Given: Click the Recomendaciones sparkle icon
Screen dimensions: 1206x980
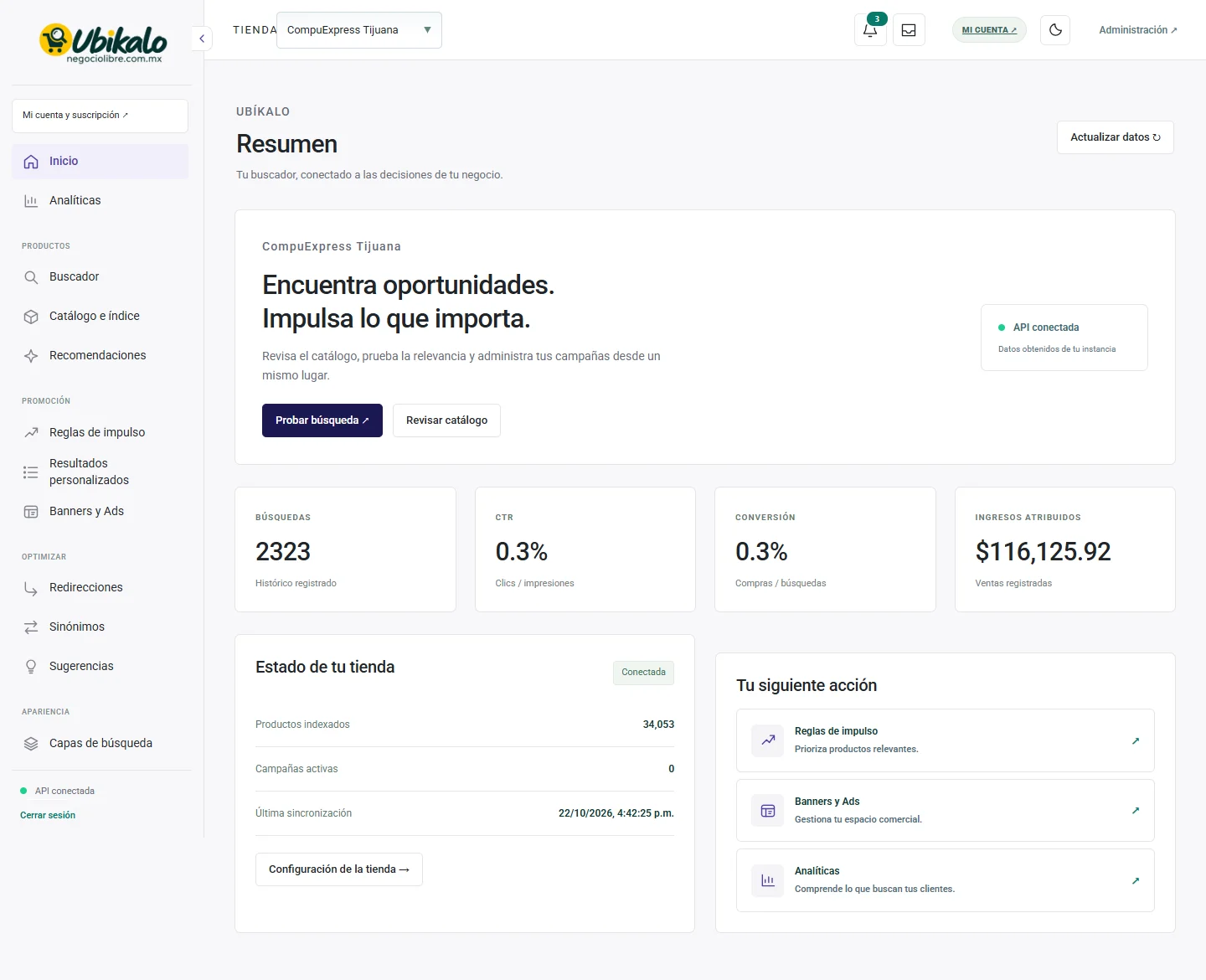Looking at the screenshot, I should [x=31, y=356].
